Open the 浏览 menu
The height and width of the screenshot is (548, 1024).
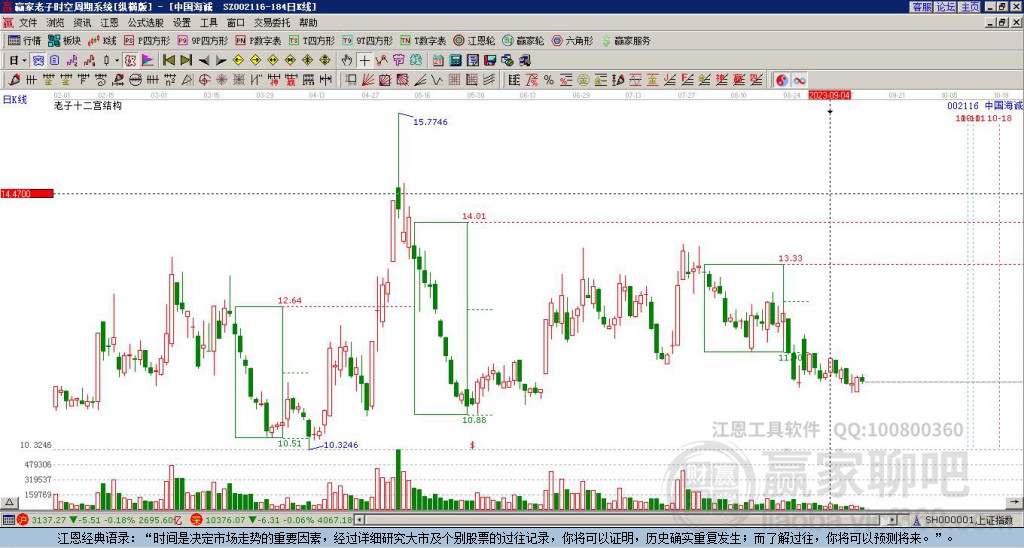coord(55,23)
